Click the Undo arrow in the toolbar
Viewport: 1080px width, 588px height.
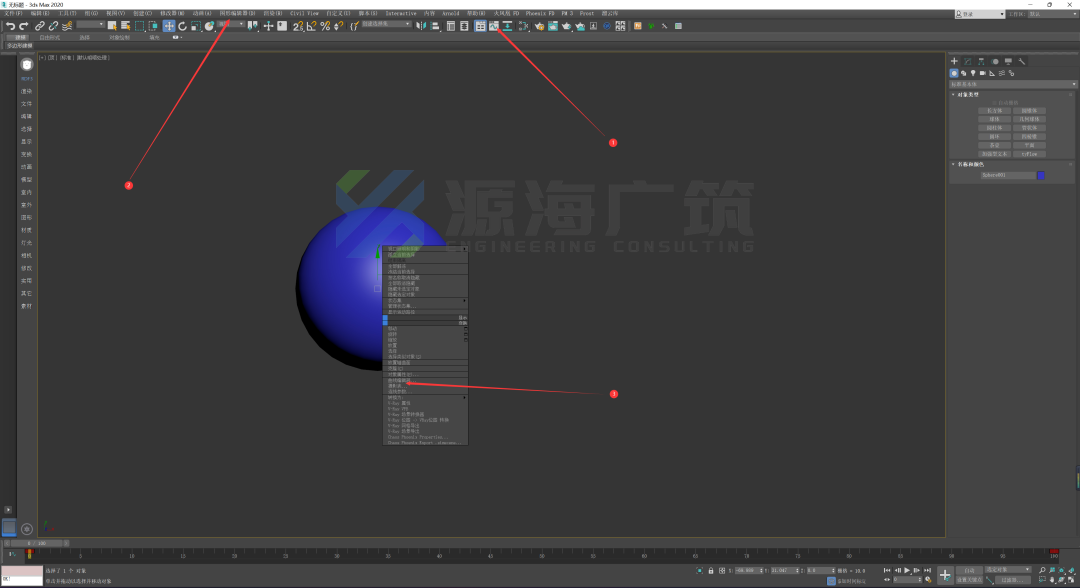click(x=10, y=26)
